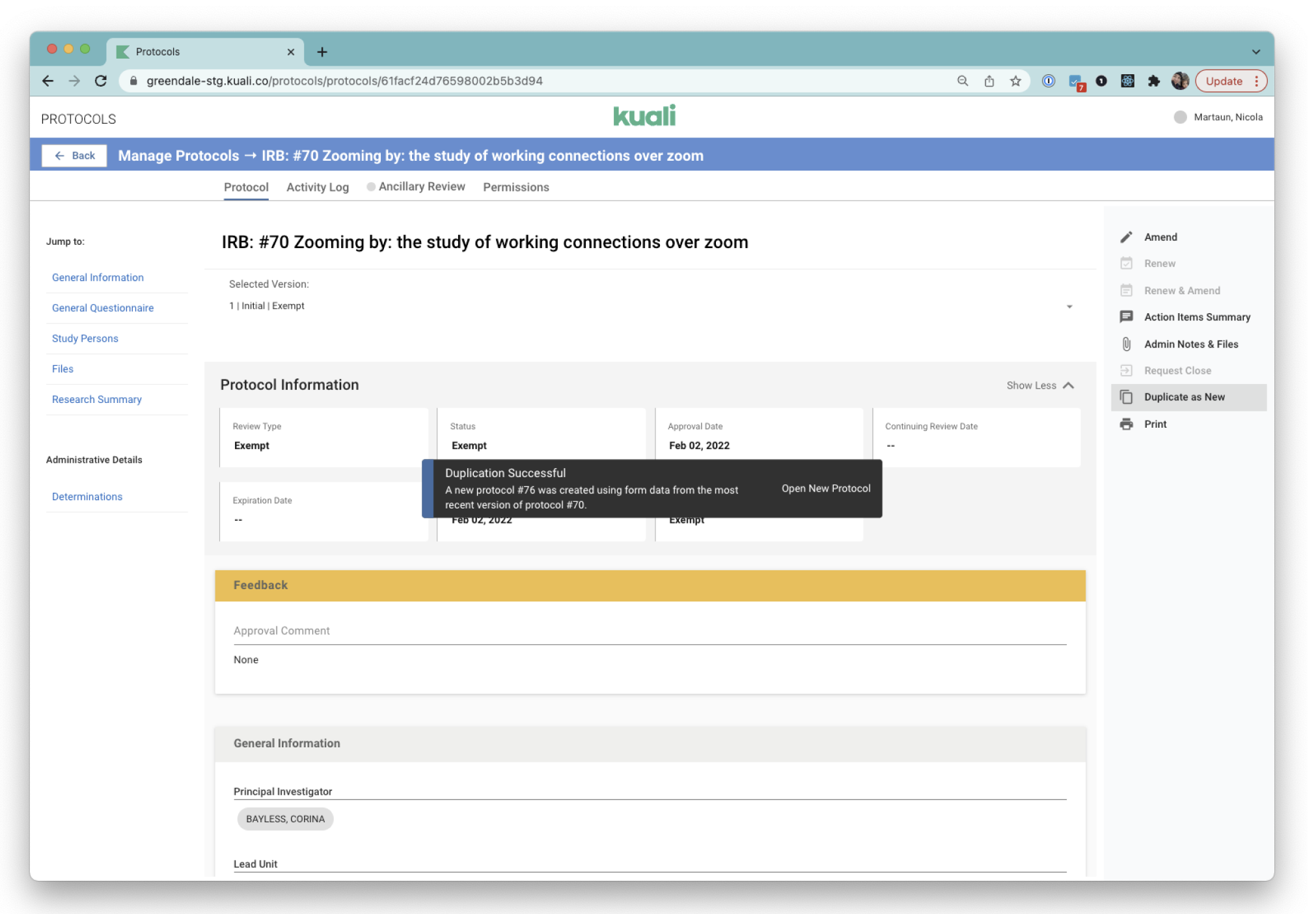Bookmark page with star icon
1316x914 pixels.
click(1015, 81)
